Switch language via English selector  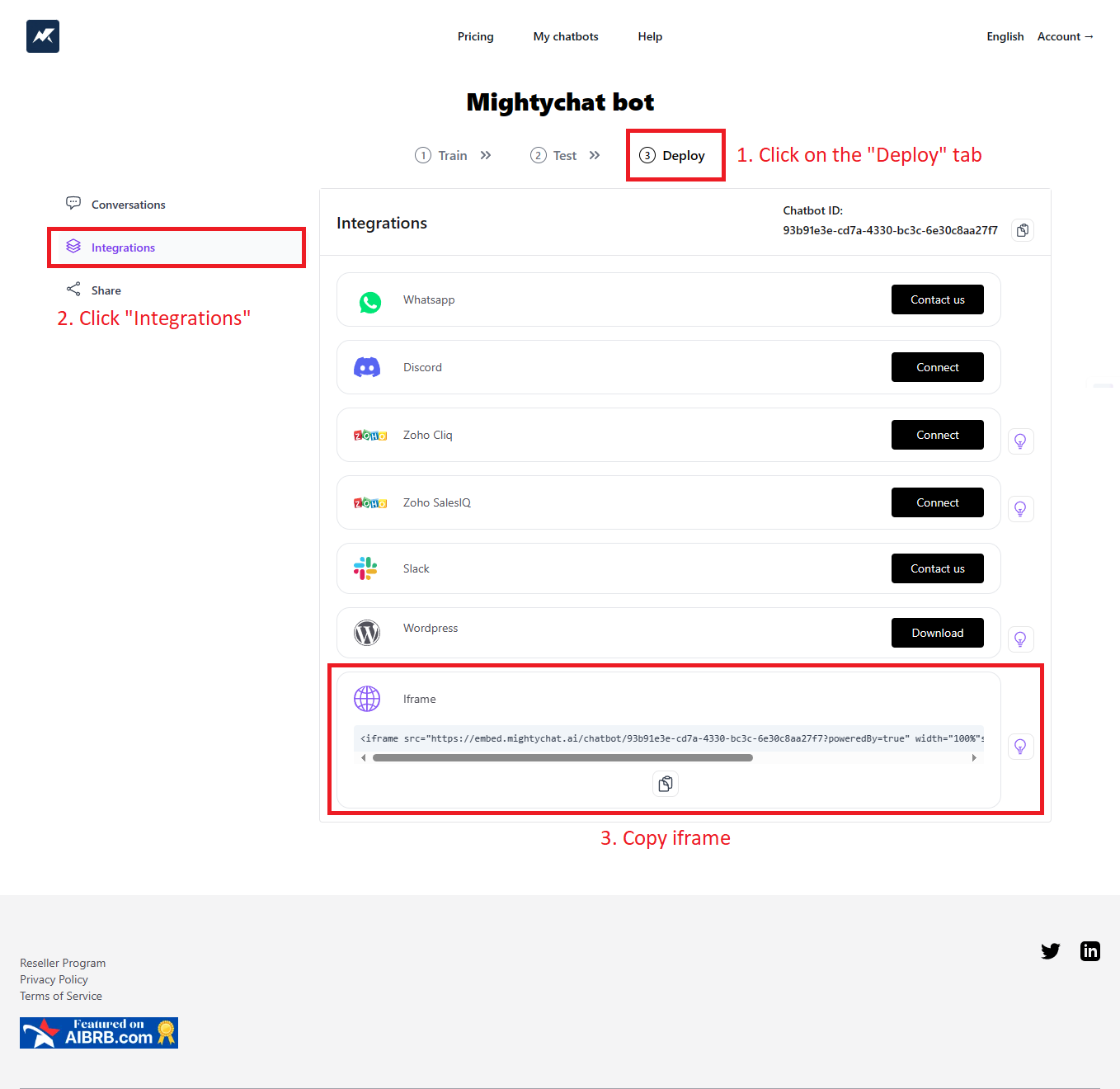tap(1005, 36)
